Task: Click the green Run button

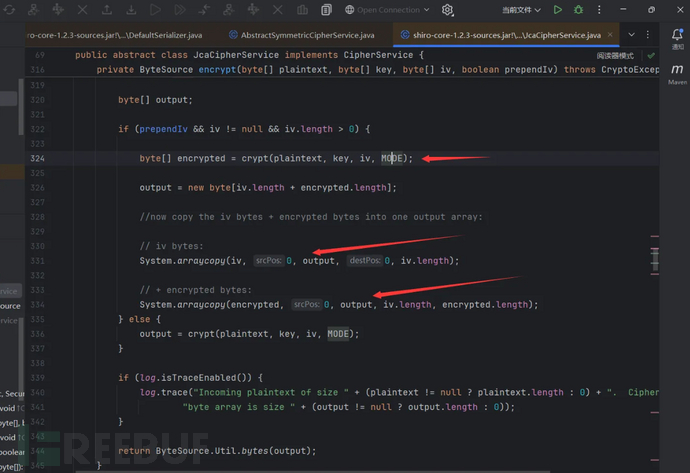Action: [x=558, y=10]
